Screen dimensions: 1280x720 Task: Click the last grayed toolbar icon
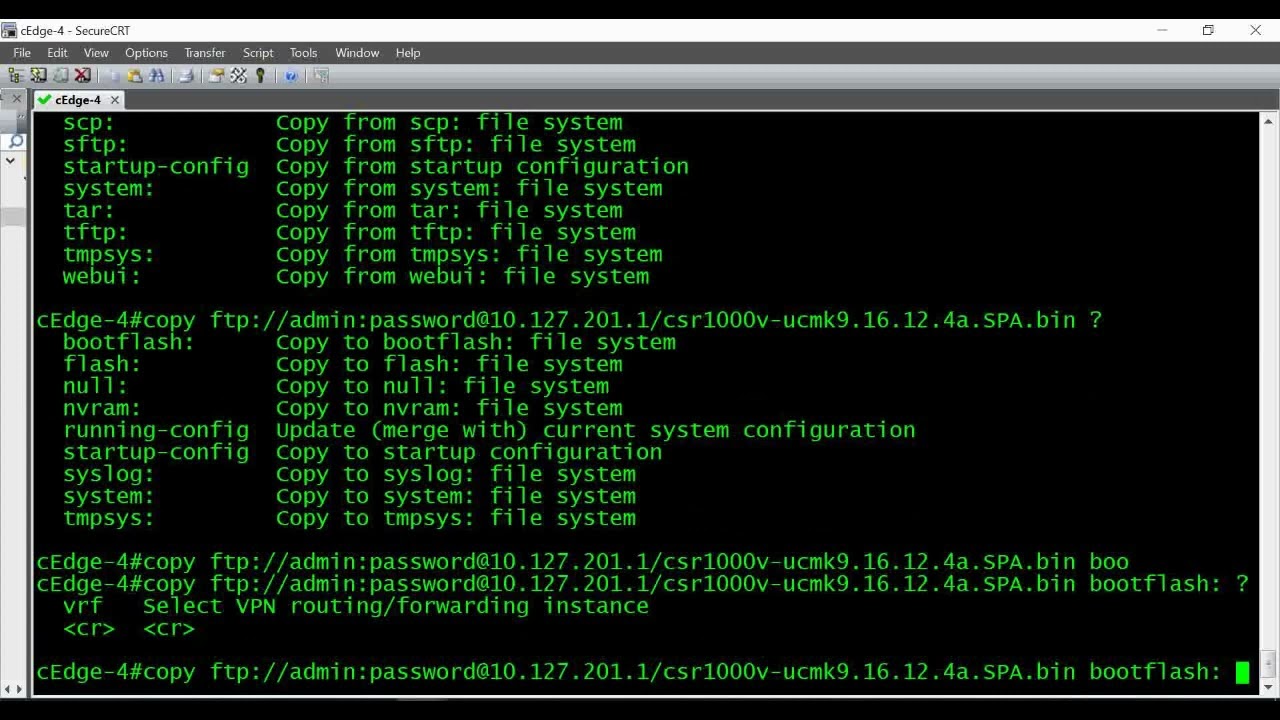pos(321,75)
